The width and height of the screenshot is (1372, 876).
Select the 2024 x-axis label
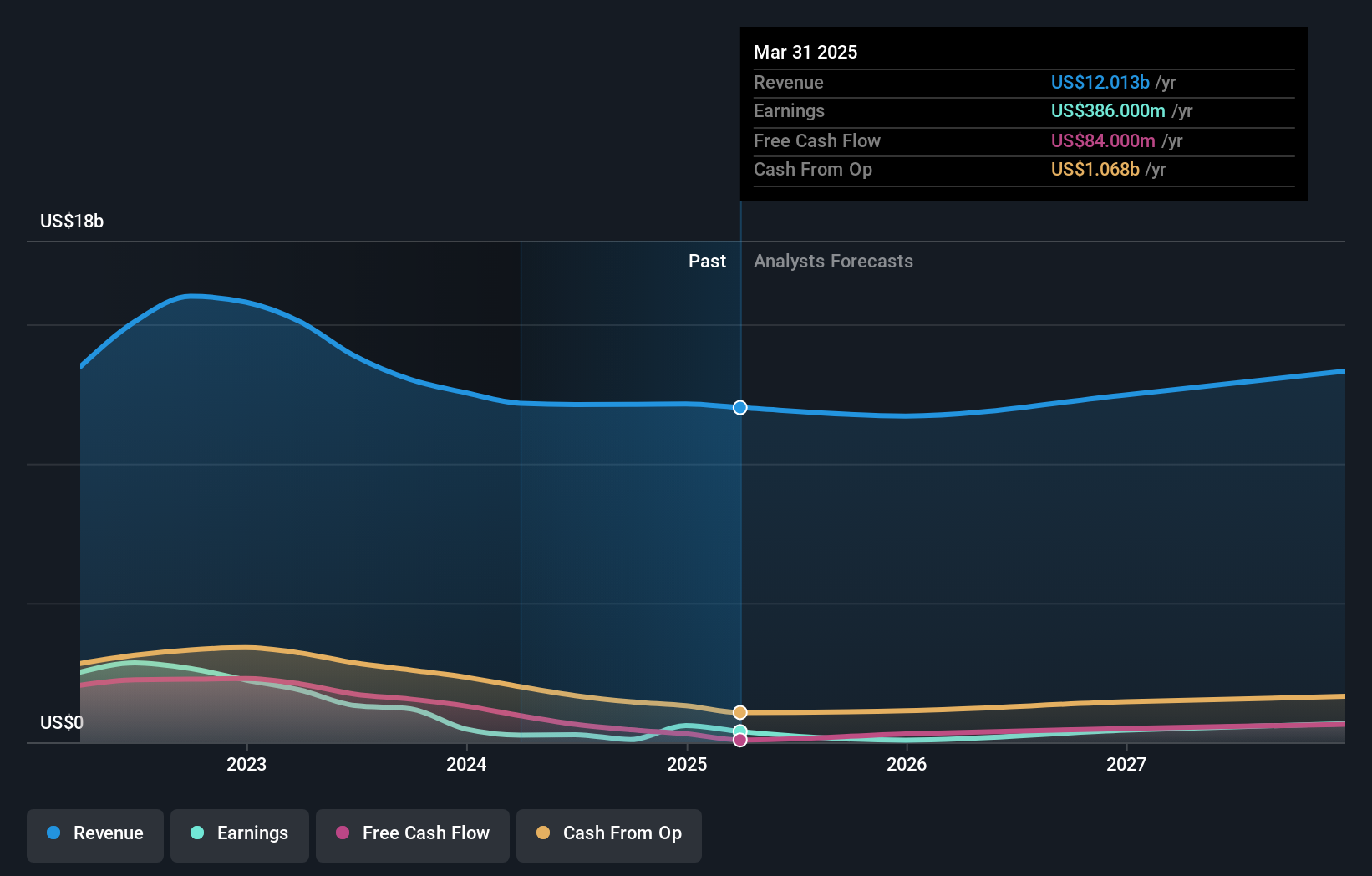pyautogui.click(x=466, y=764)
